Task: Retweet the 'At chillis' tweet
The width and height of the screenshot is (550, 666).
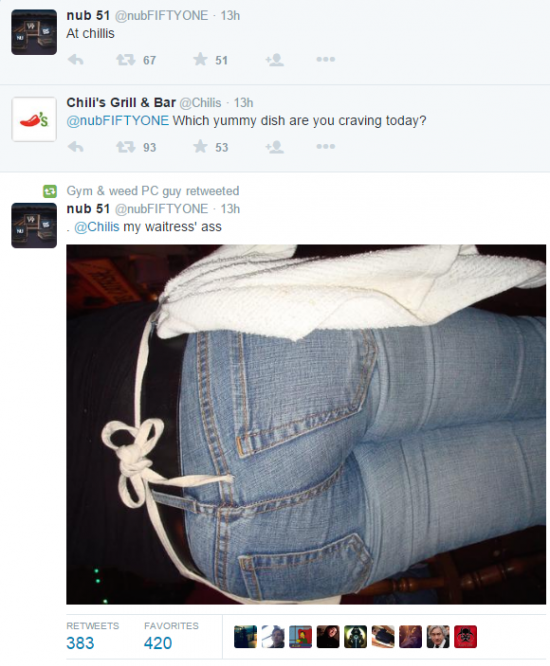Action: (126, 60)
